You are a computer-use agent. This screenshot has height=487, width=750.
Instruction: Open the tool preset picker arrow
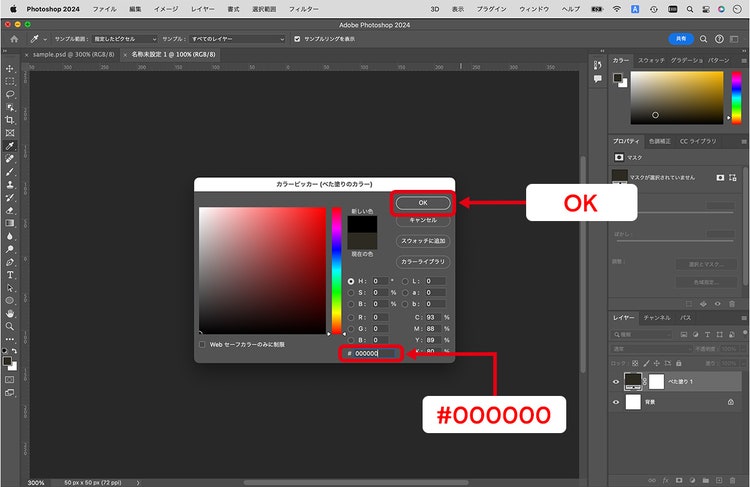[45, 39]
